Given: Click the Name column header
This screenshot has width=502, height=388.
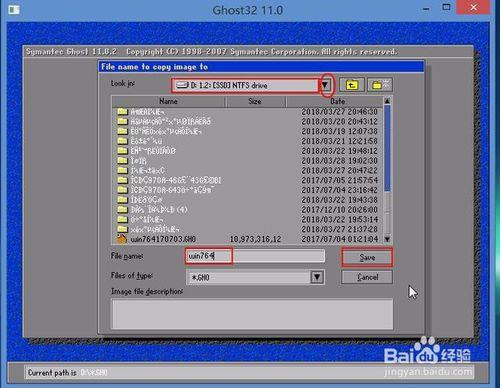Looking at the screenshot, I should (168, 101).
